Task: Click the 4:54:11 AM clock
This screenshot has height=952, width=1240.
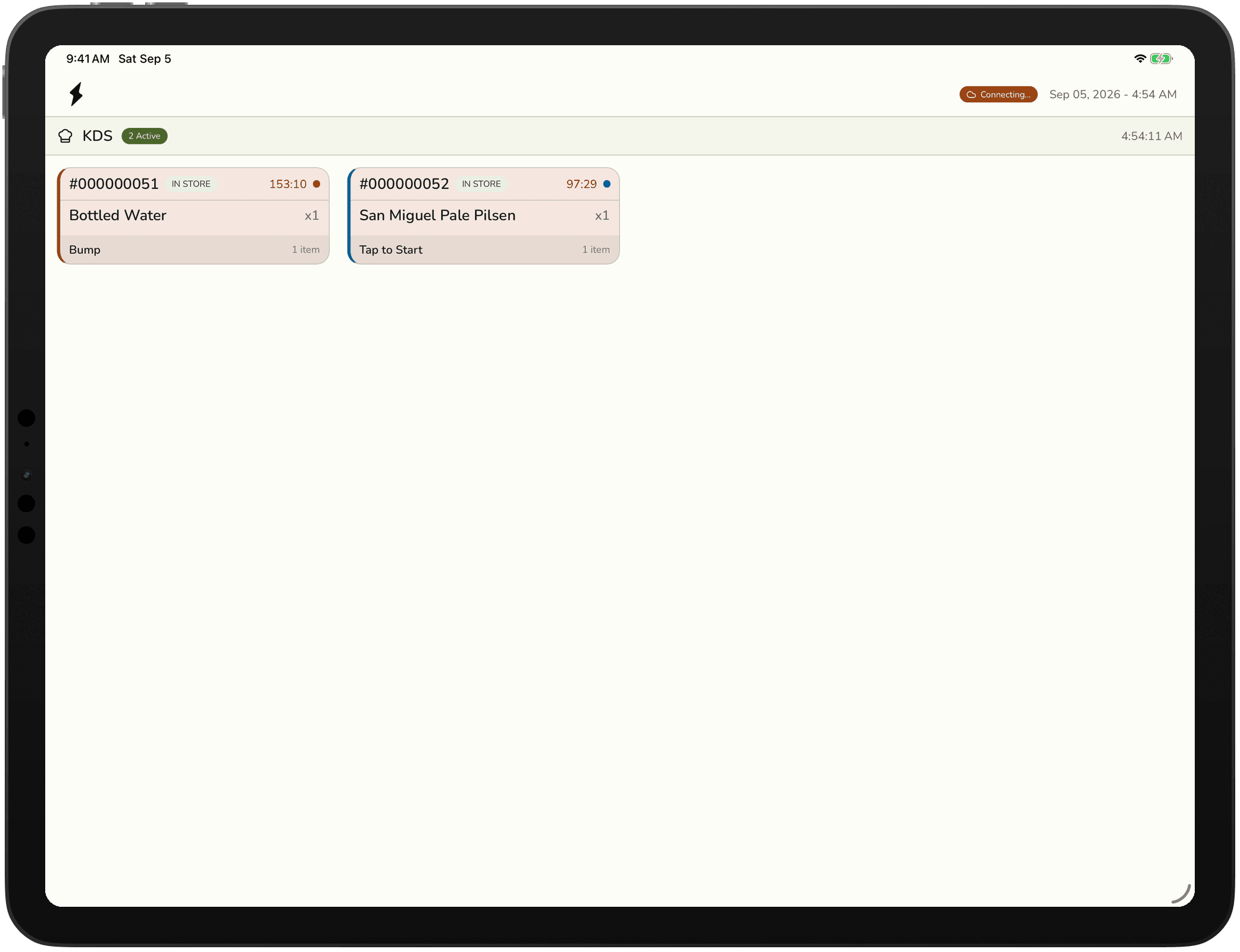Action: click(1151, 136)
